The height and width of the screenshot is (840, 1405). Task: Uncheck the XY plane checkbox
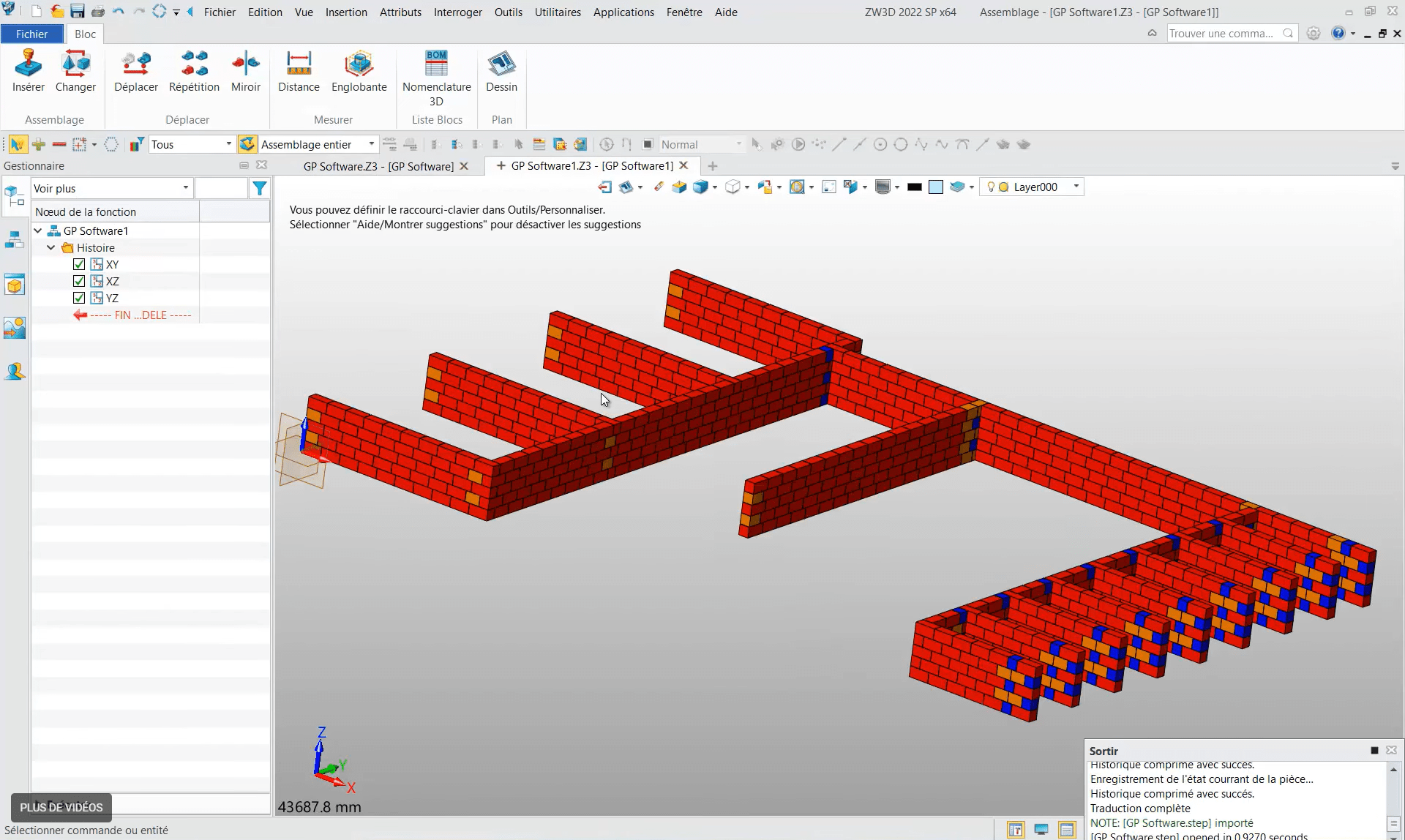[79, 265]
